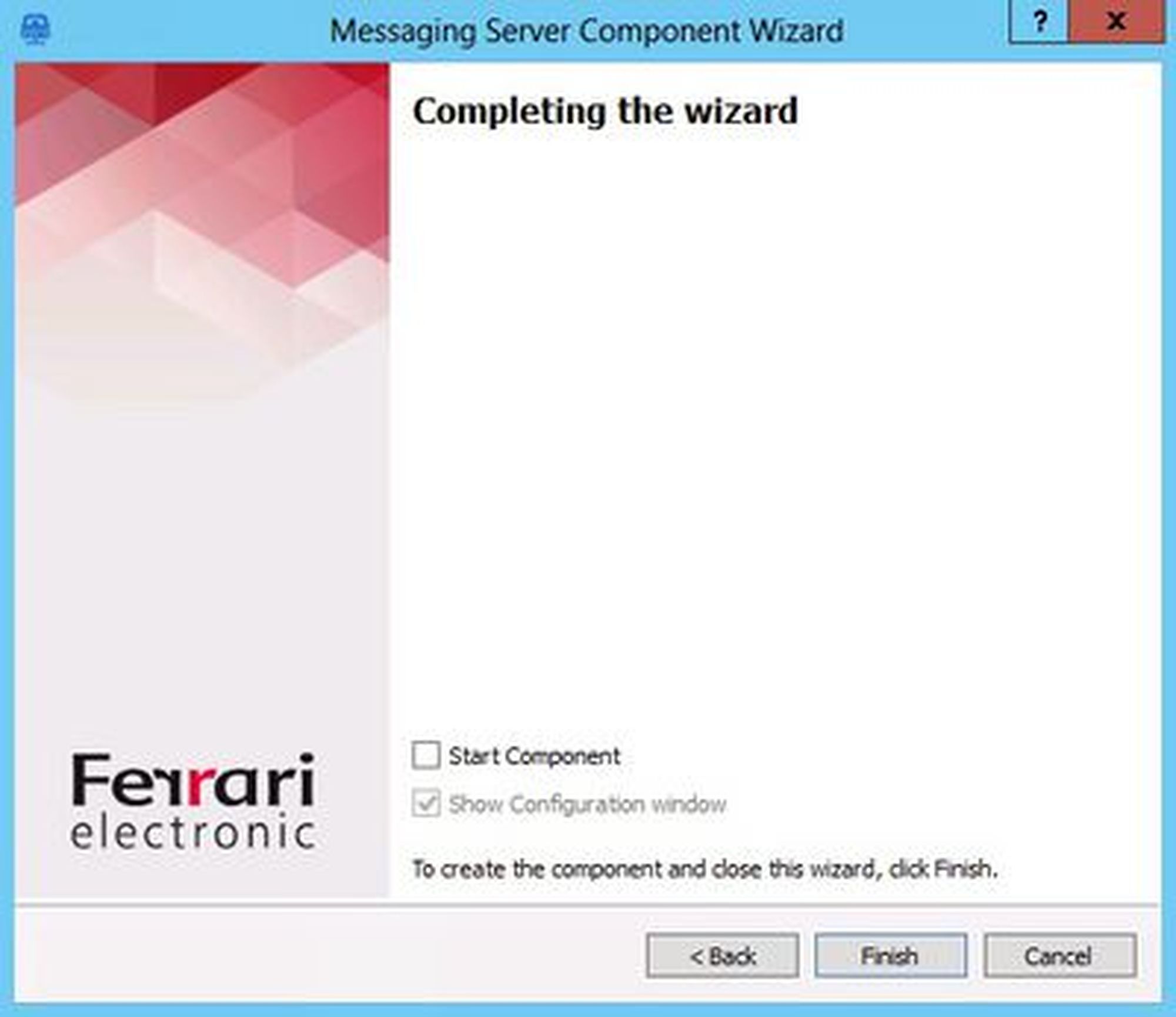Enable the Start Component checkbox
The height and width of the screenshot is (1017, 1176).
pyautogui.click(x=426, y=755)
